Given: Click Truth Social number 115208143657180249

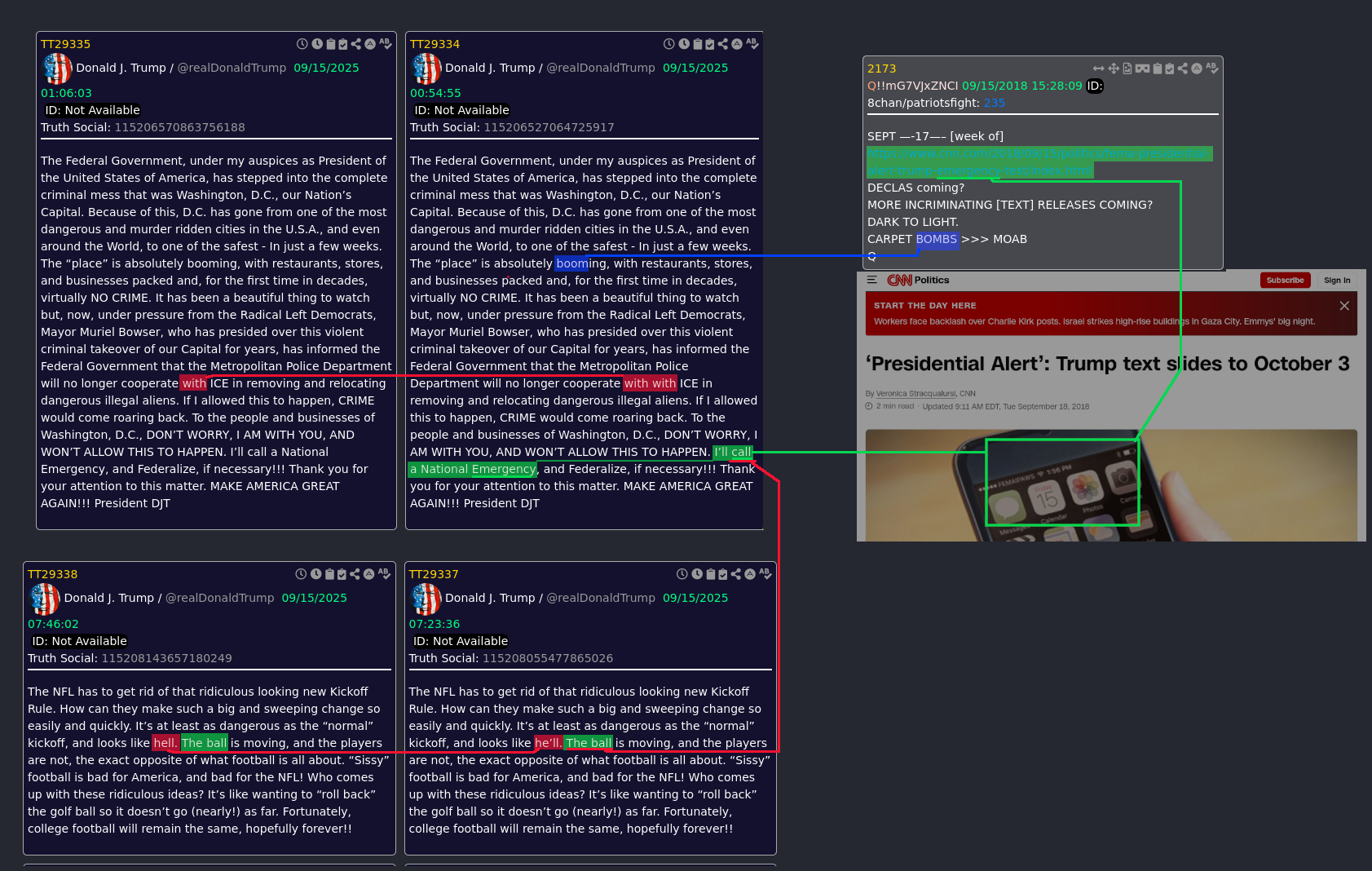Looking at the screenshot, I should click(x=166, y=658).
